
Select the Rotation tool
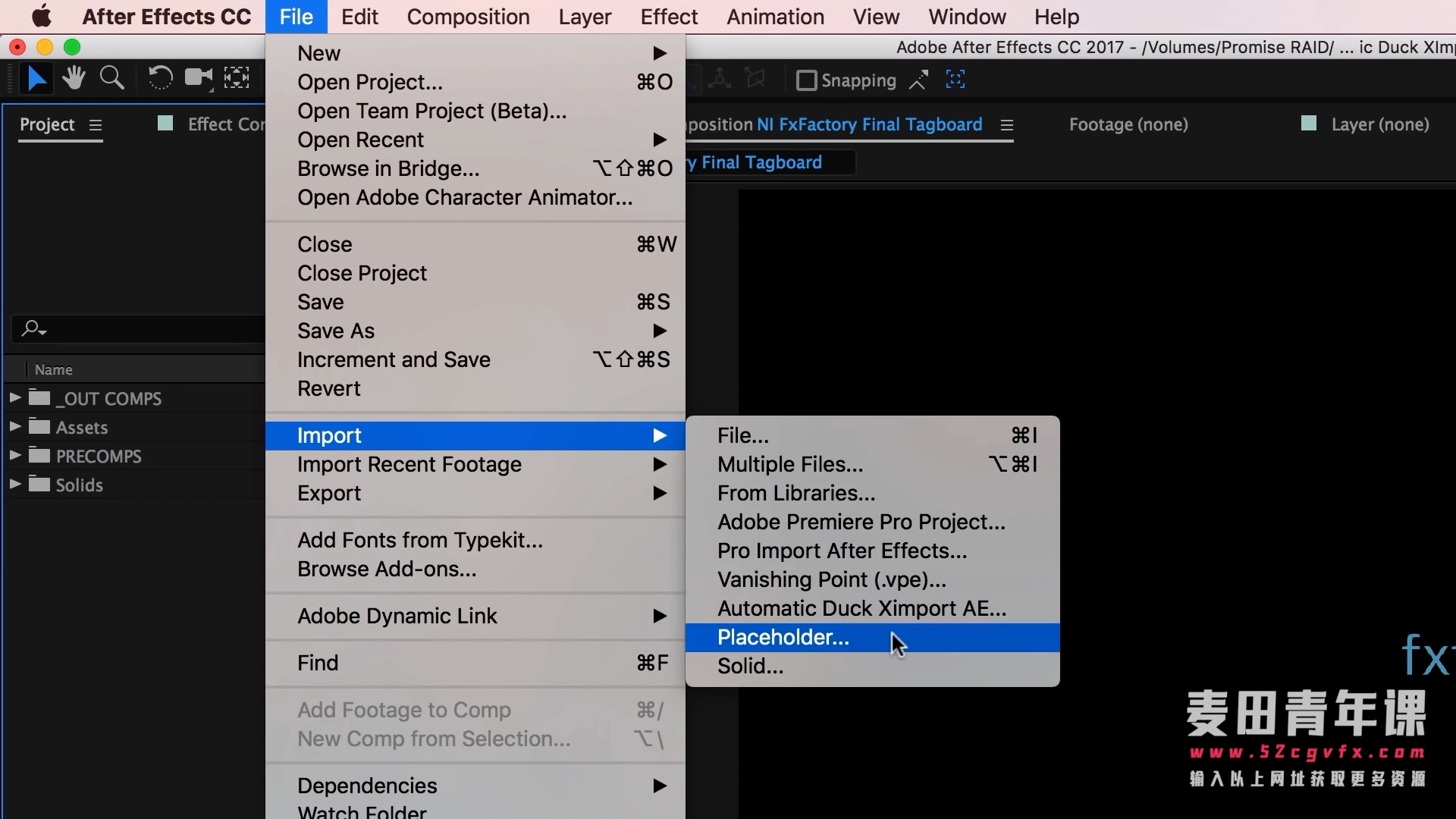coord(160,78)
